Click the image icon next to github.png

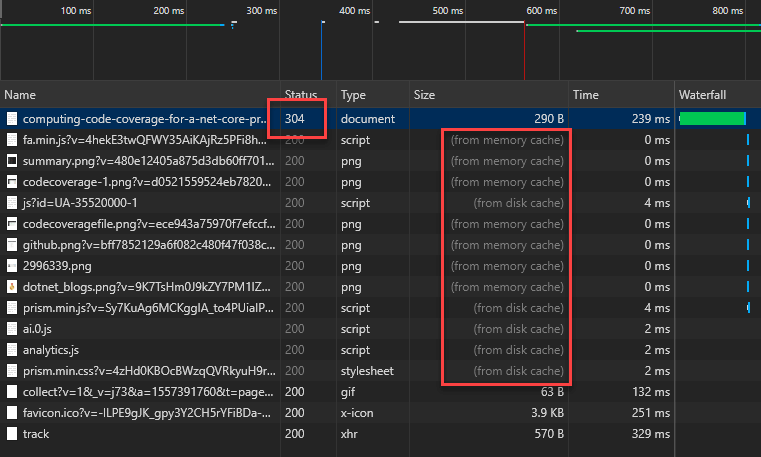12,245
